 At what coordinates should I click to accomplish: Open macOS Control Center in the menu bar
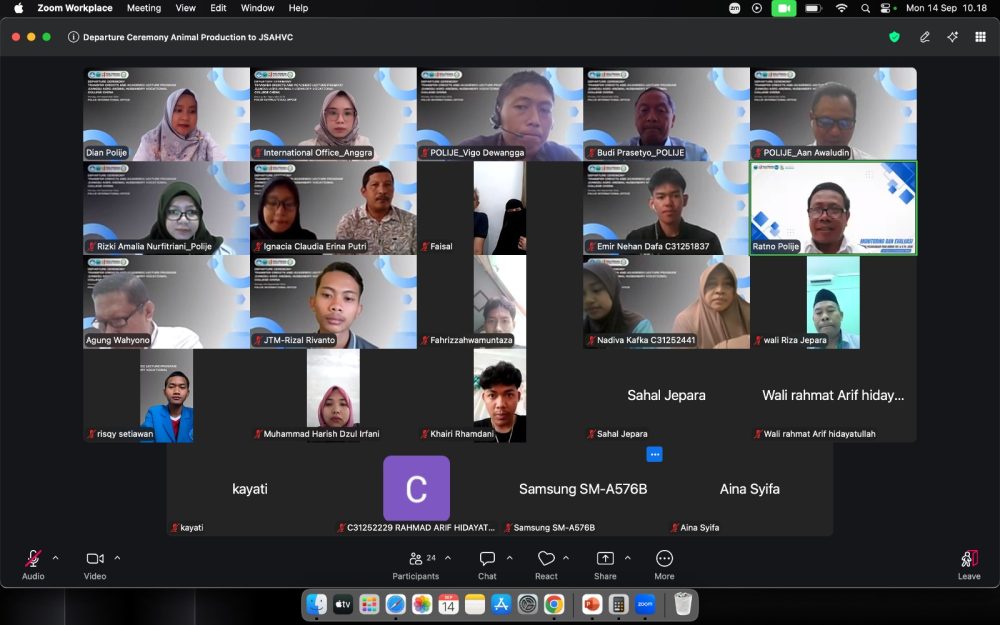tap(886, 8)
